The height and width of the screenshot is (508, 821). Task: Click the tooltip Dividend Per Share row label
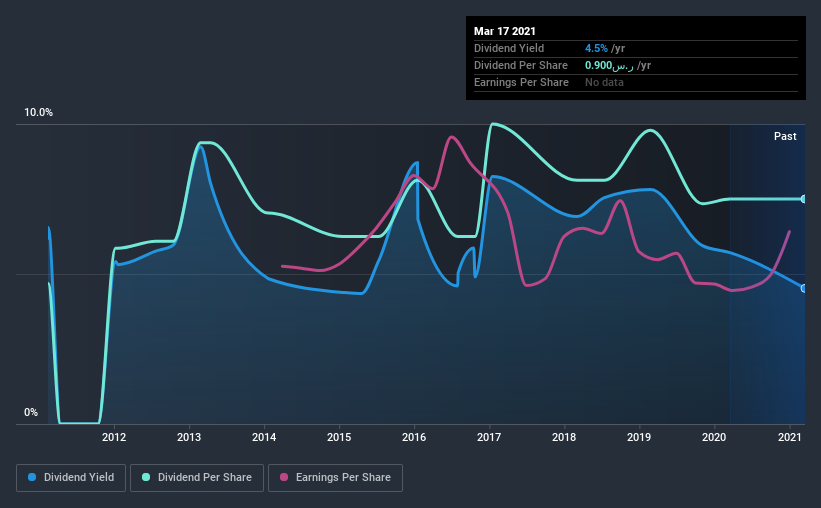tap(520, 65)
